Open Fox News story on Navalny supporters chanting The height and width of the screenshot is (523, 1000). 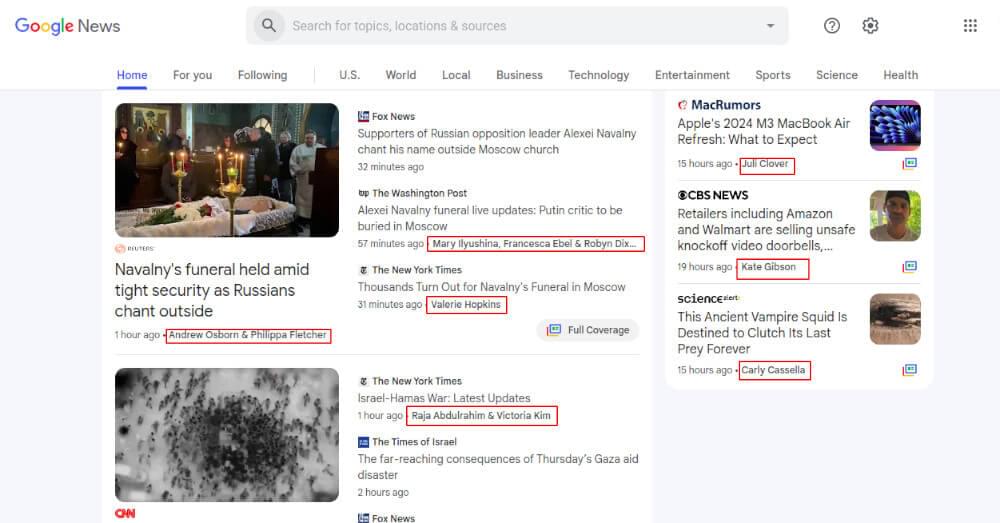(497, 142)
